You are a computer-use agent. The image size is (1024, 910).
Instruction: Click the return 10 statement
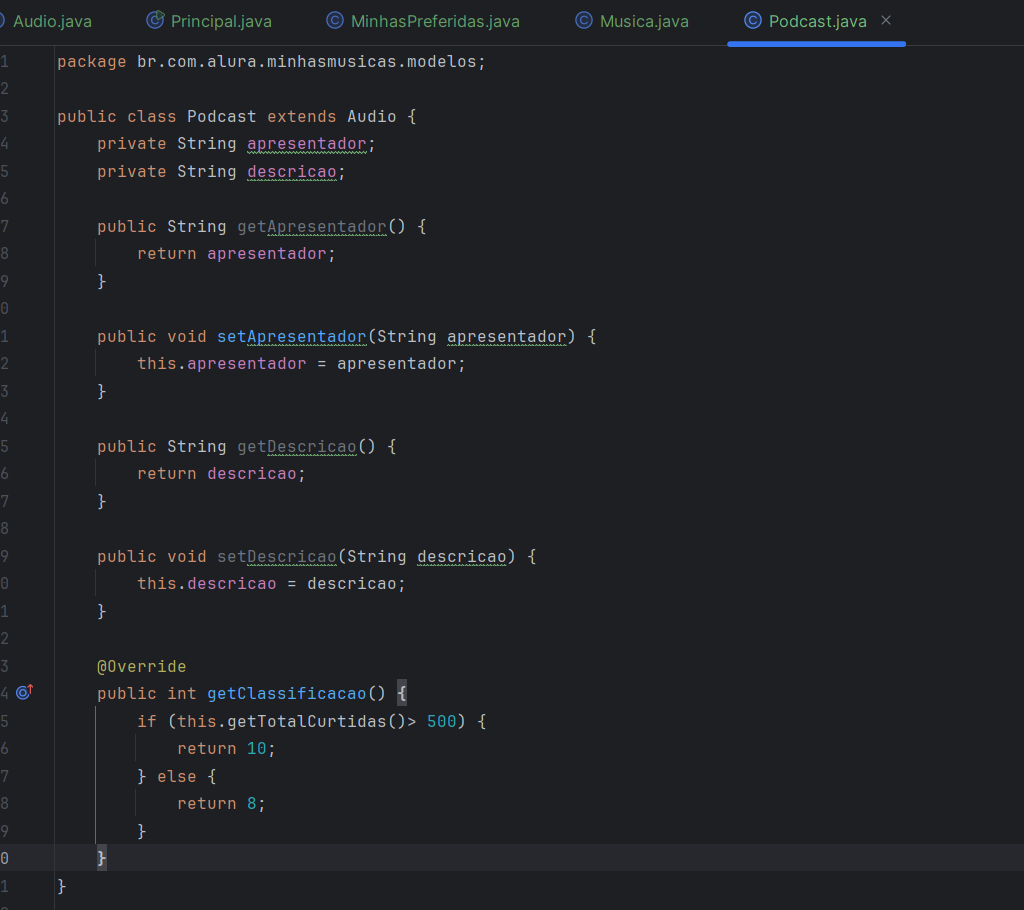[226, 749]
